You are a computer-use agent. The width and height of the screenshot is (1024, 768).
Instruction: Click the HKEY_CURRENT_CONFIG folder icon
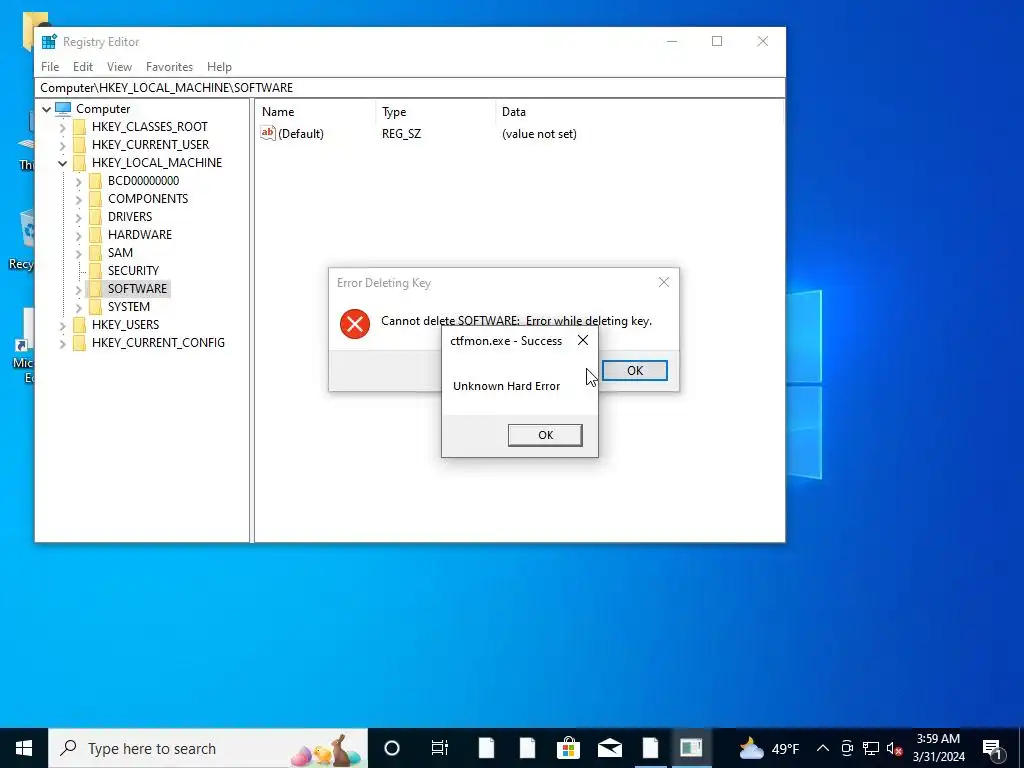tap(80, 343)
